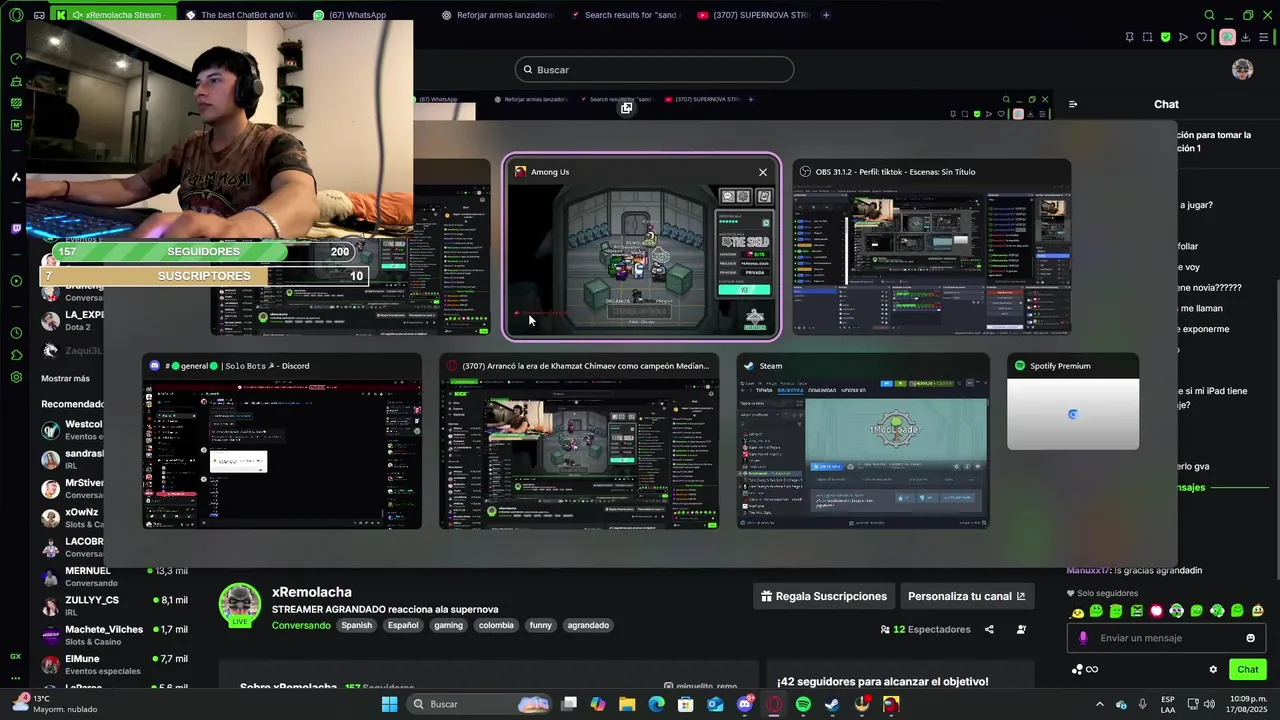Select the agrandado tag
1280x720 pixels.
(588, 625)
